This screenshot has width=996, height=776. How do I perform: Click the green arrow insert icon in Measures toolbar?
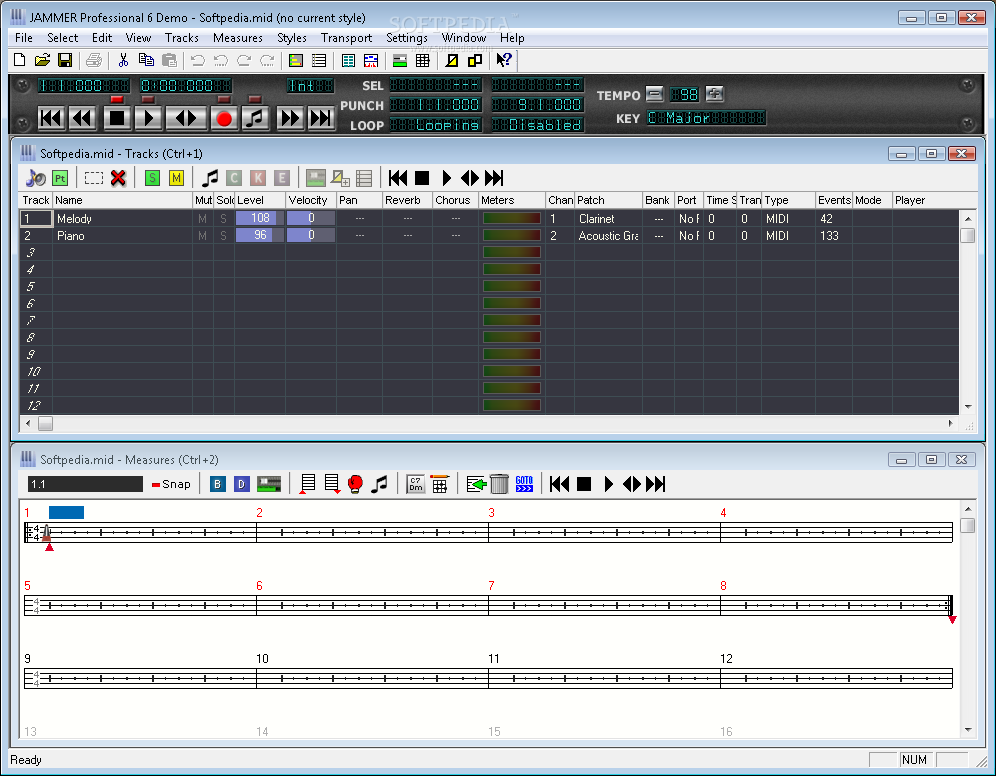476,484
